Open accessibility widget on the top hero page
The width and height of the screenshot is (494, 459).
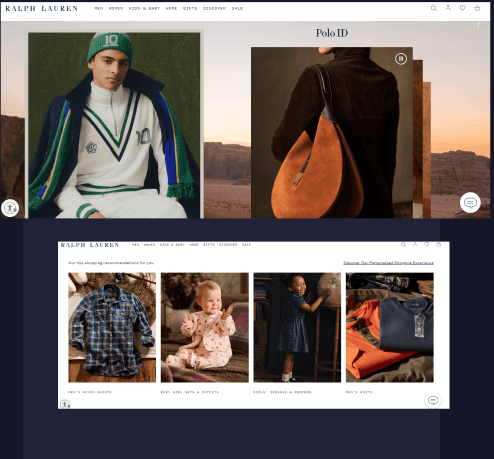pos(10,208)
